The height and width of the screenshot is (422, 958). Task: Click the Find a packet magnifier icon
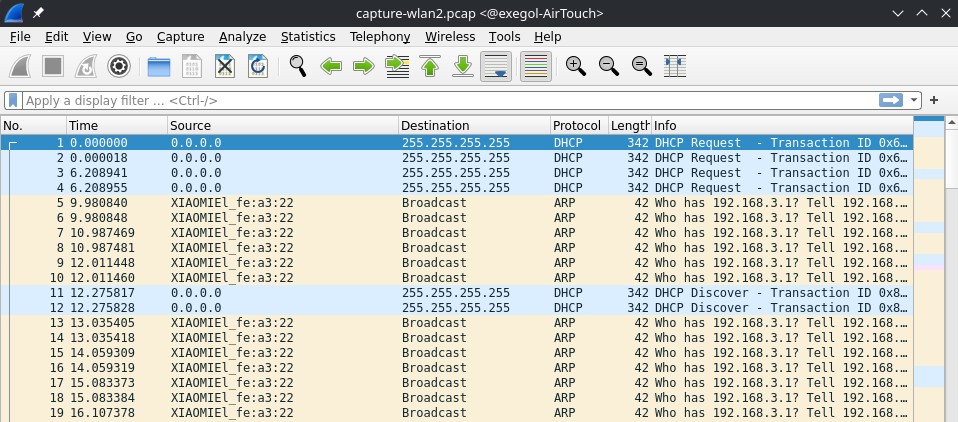pos(297,67)
